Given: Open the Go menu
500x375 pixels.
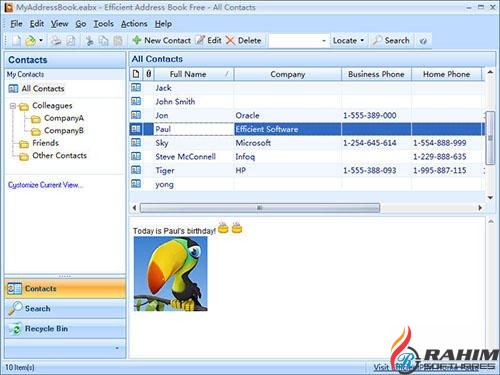Looking at the screenshot, I should [x=81, y=24].
